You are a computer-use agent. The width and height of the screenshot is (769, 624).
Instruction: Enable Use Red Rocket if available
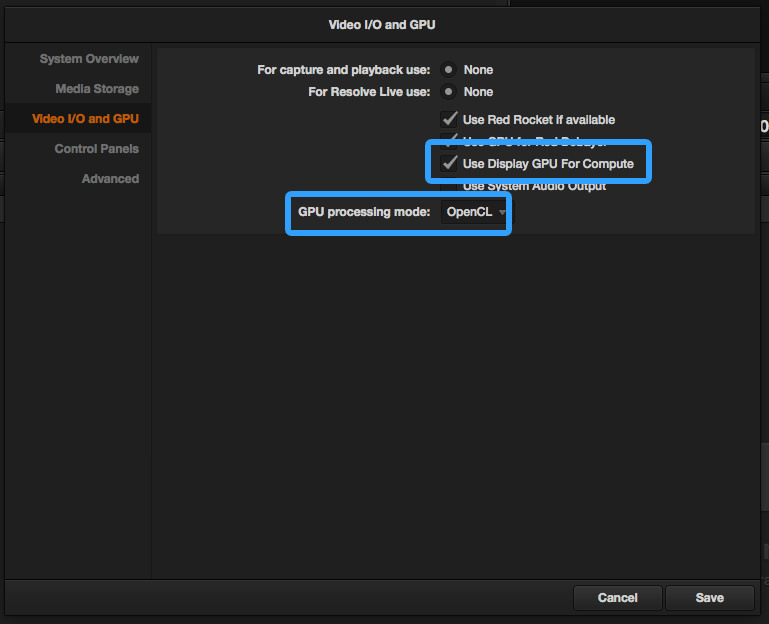(x=450, y=119)
